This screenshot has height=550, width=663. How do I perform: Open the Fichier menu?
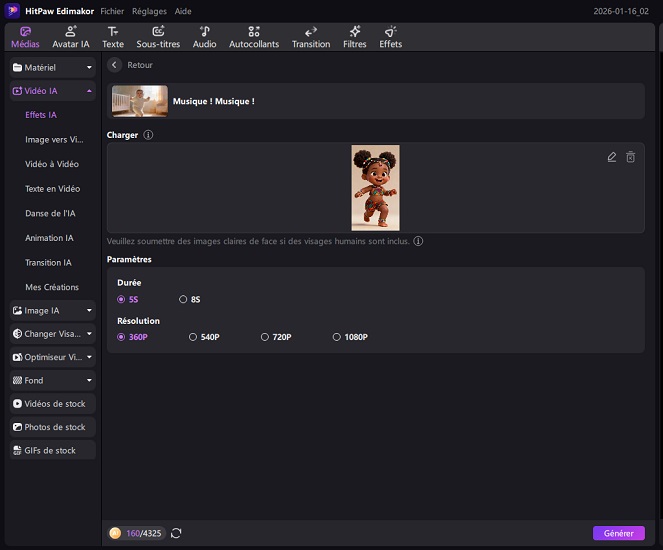pyautogui.click(x=112, y=11)
